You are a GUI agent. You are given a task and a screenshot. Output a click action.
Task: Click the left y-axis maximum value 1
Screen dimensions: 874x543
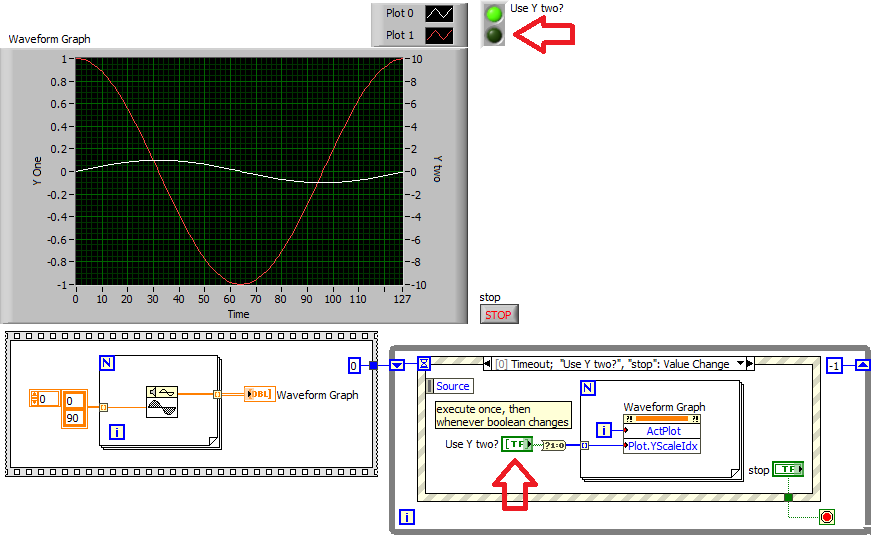click(64, 59)
